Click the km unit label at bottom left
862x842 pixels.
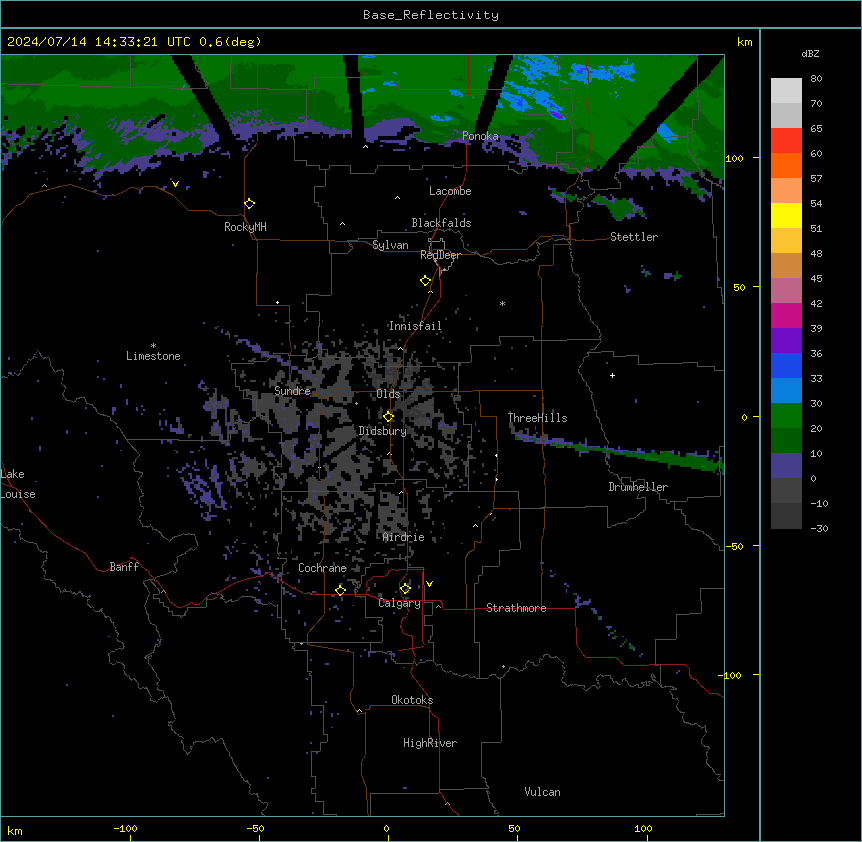(15, 830)
